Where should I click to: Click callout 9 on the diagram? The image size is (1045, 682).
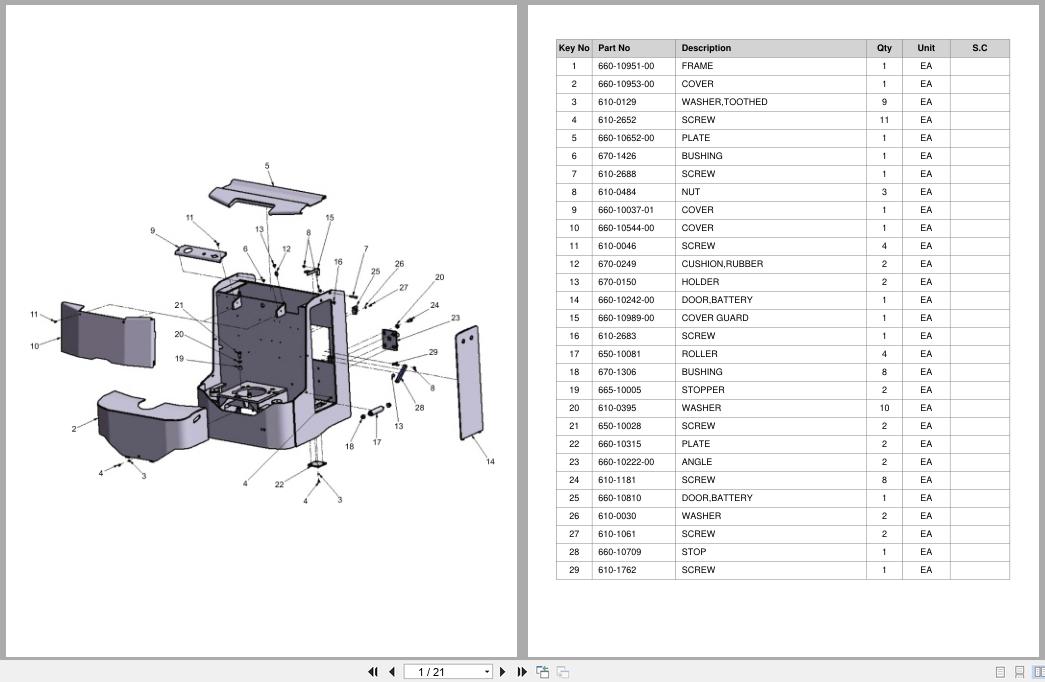pos(153,231)
